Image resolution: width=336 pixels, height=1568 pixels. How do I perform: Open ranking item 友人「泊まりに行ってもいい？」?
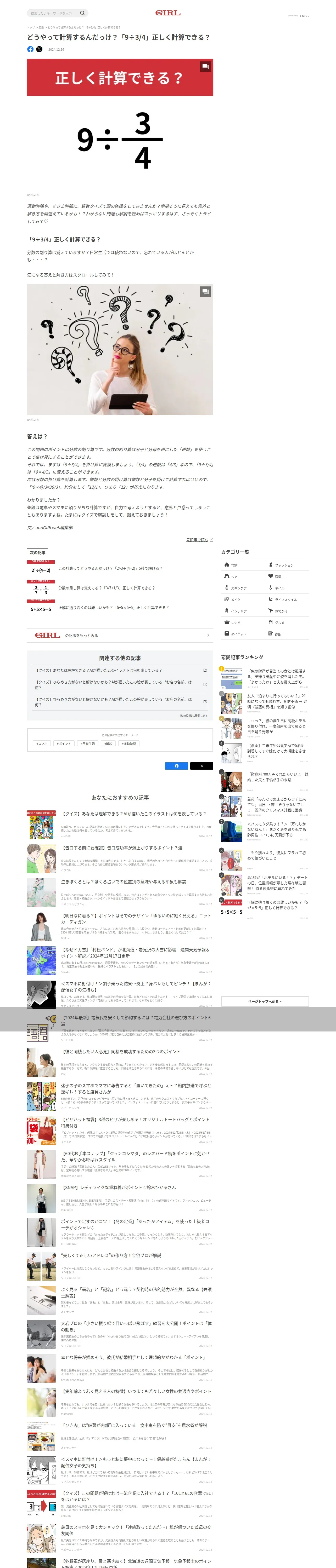click(x=276, y=701)
